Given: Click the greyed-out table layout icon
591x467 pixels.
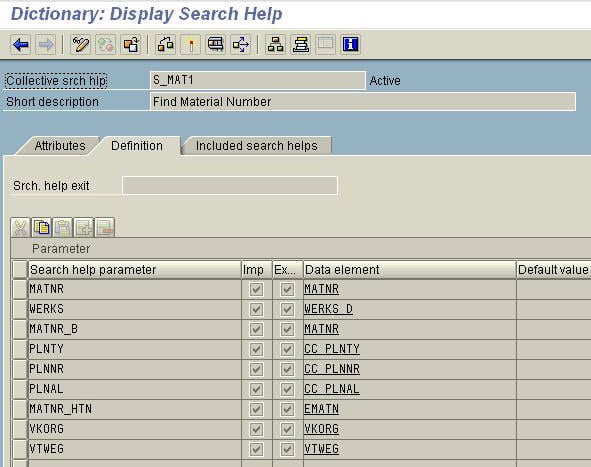Looking at the screenshot, I should click(325, 45).
